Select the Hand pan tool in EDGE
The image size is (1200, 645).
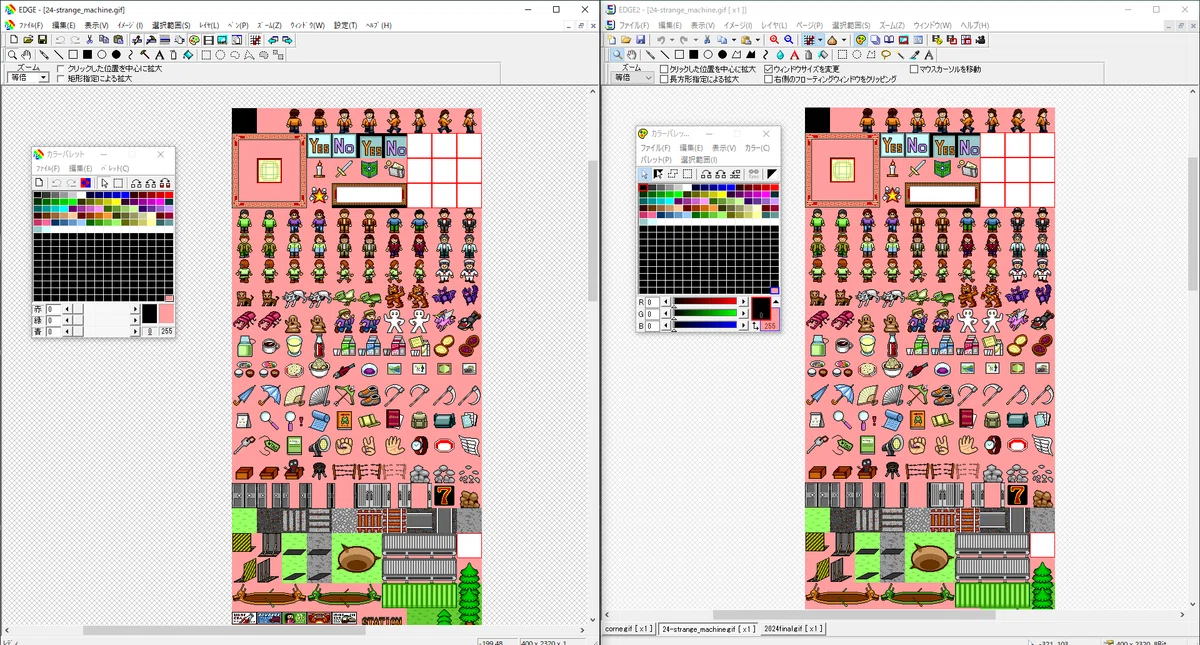(x=26, y=55)
